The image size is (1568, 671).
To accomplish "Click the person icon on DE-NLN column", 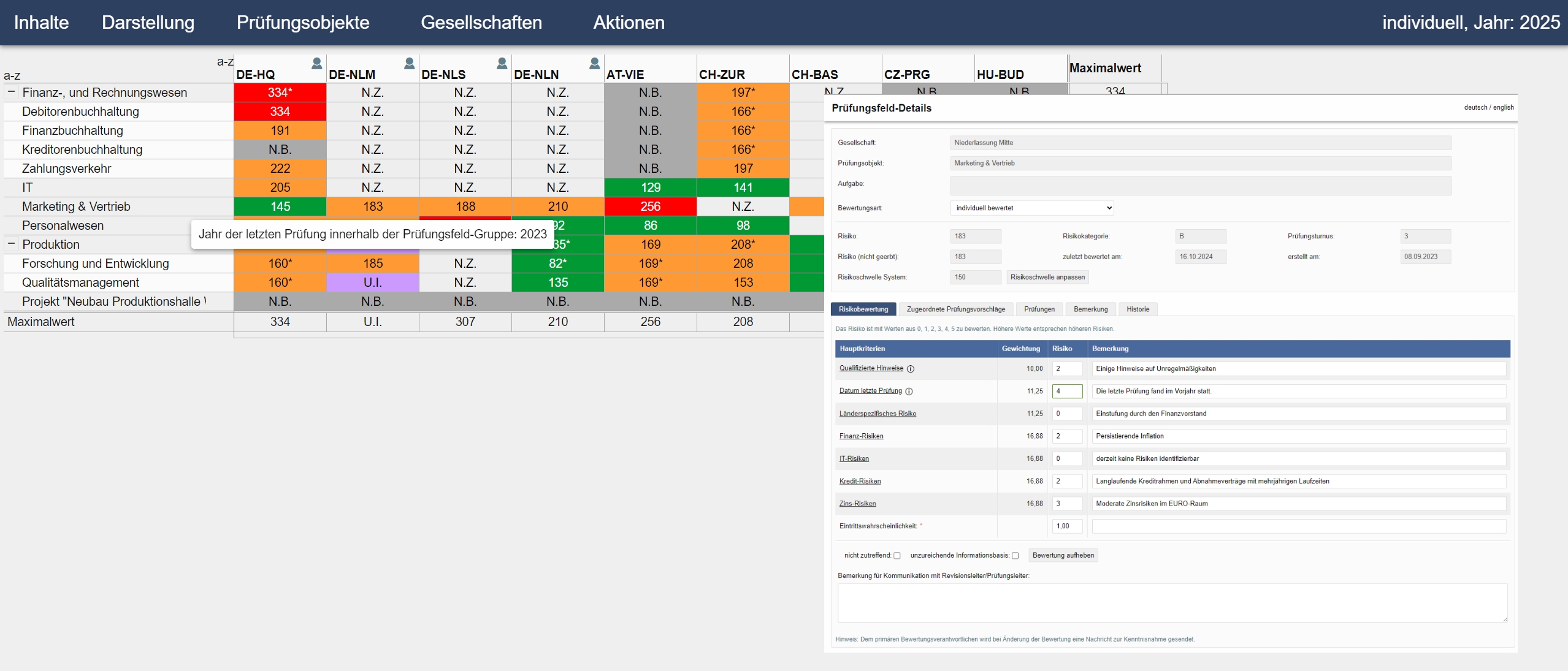I will [594, 63].
